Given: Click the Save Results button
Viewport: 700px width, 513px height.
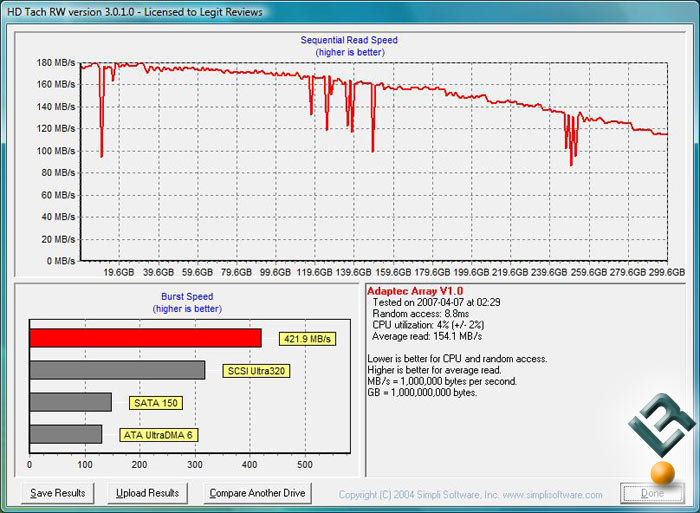Looking at the screenshot, I should pyautogui.click(x=58, y=493).
